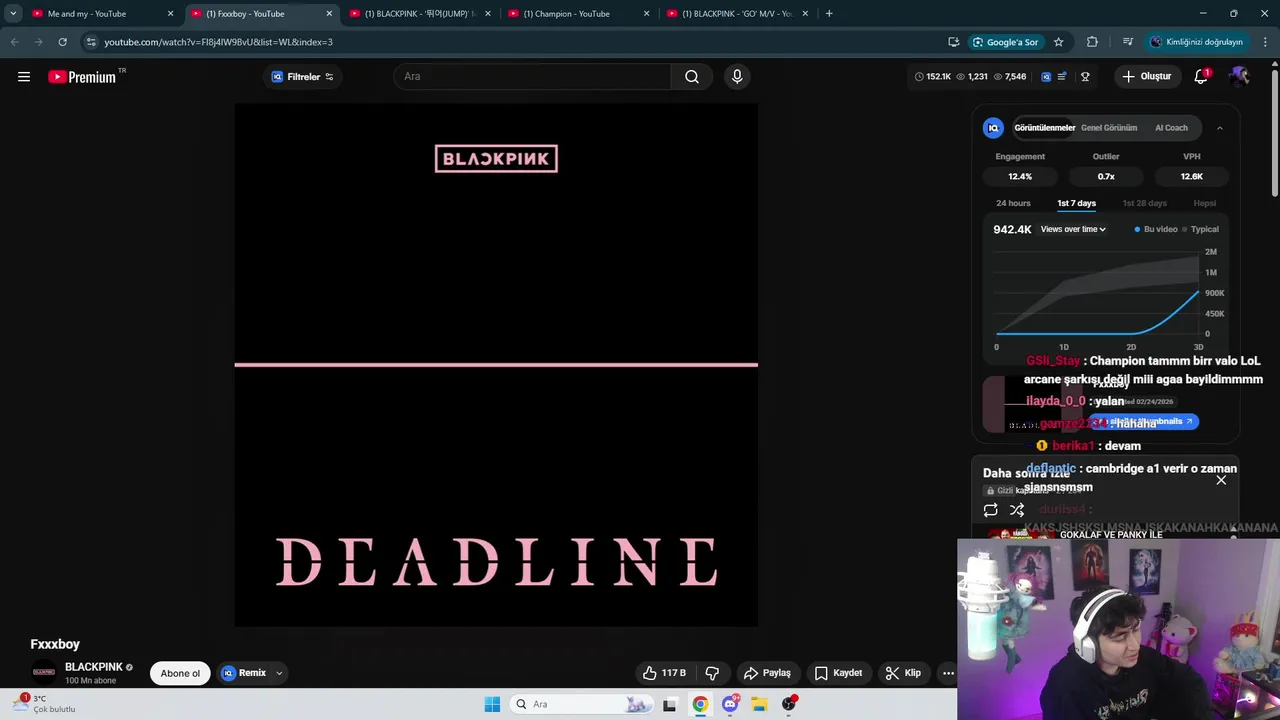Click the Klip button
The image size is (1280, 720).
click(903, 673)
